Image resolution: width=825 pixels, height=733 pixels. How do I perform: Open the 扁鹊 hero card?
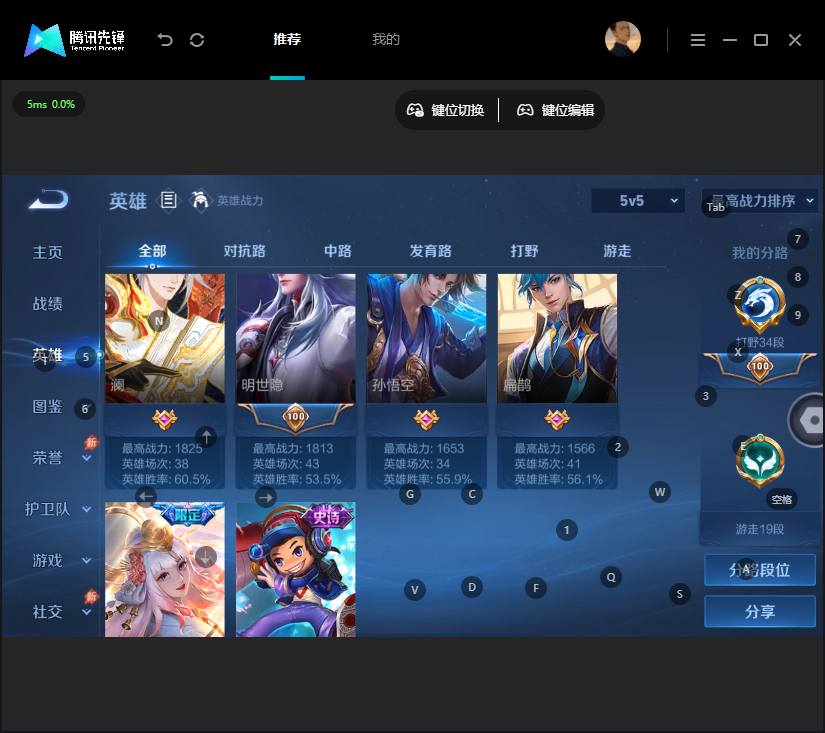[x=557, y=338]
